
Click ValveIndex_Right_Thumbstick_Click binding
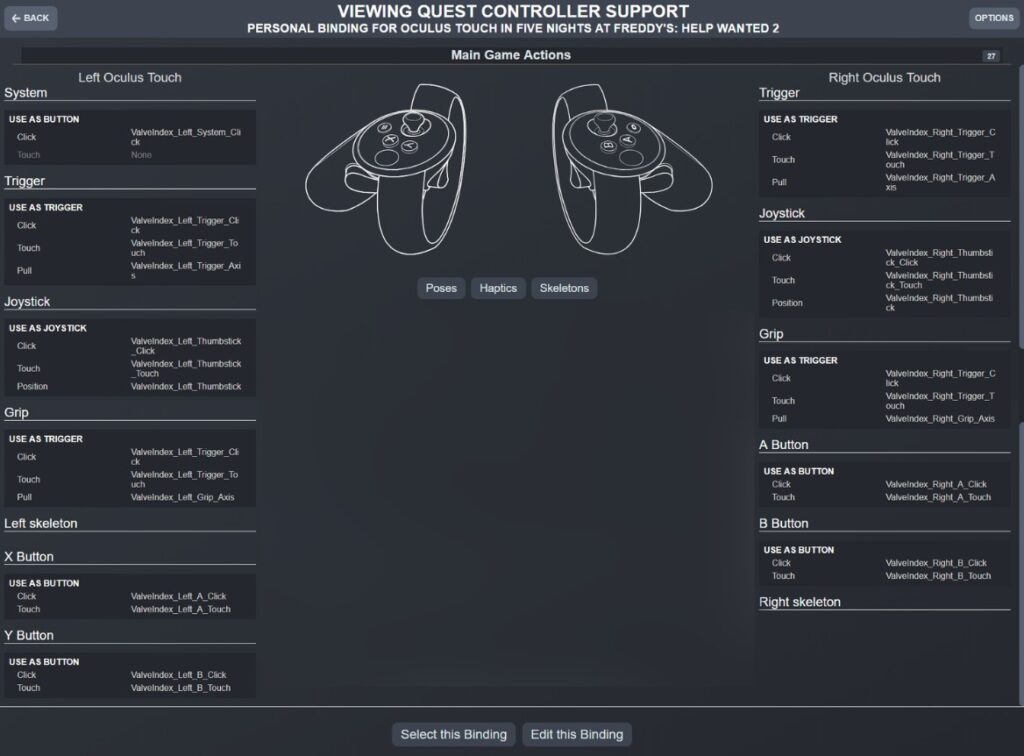tap(939, 258)
